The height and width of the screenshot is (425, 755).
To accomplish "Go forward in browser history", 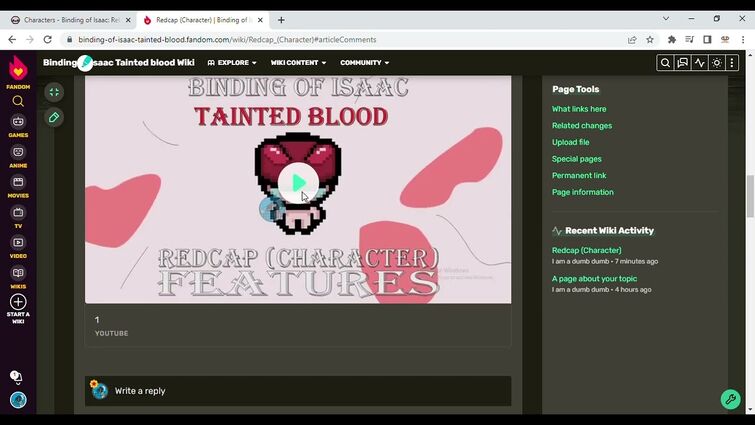I will point(30,39).
